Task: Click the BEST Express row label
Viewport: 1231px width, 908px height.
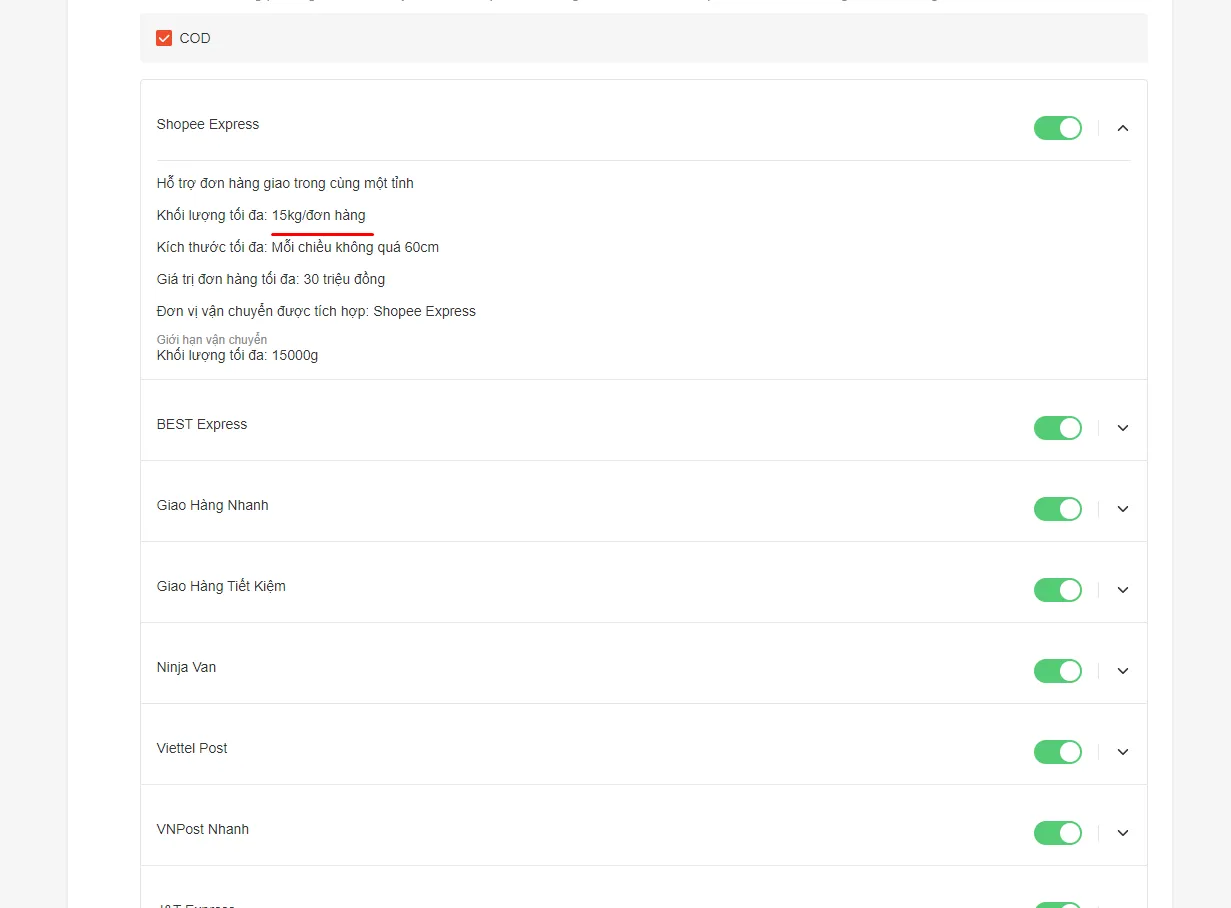Action: click(202, 424)
